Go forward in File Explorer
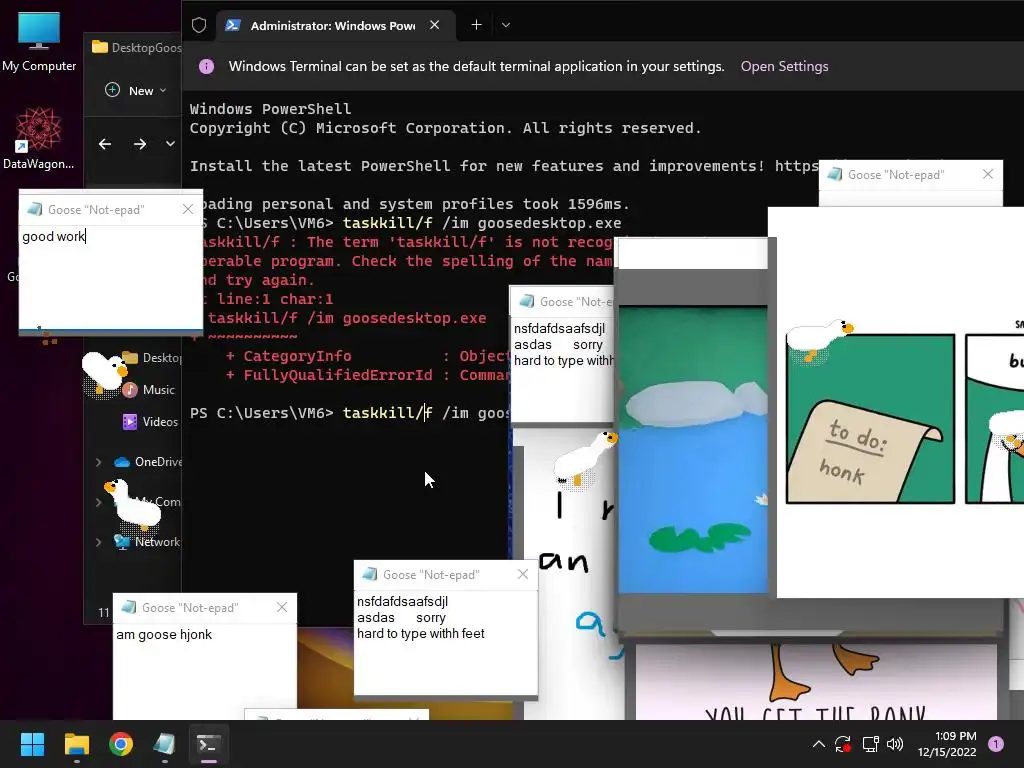This screenshot has width=1024, height=768. pyautogui.click(x=140, y=144)
